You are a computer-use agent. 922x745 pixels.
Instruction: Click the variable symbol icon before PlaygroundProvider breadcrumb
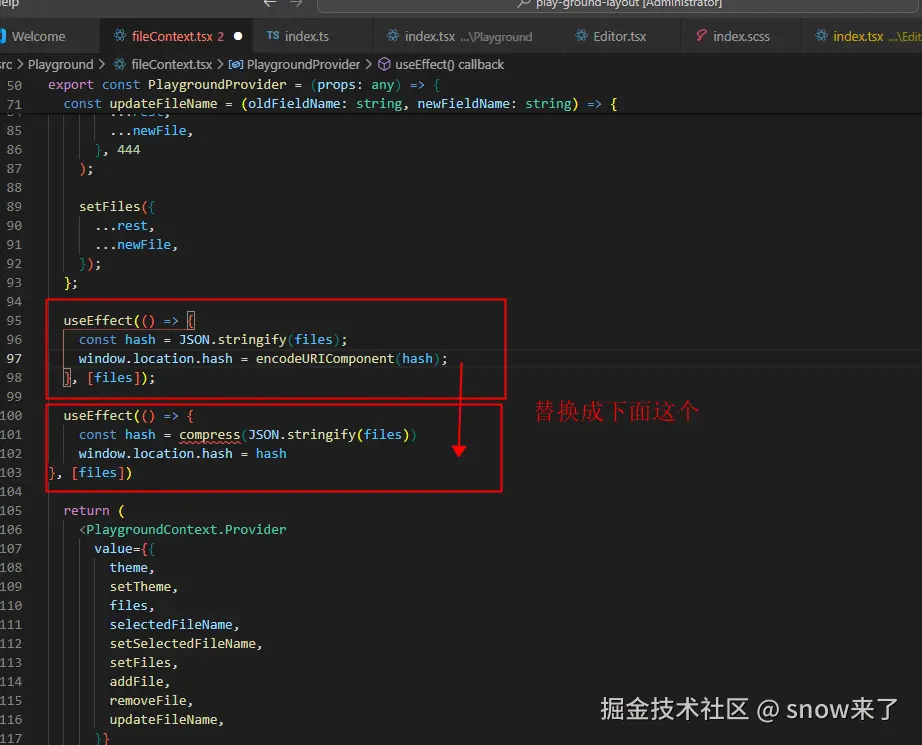pos(236,65)
